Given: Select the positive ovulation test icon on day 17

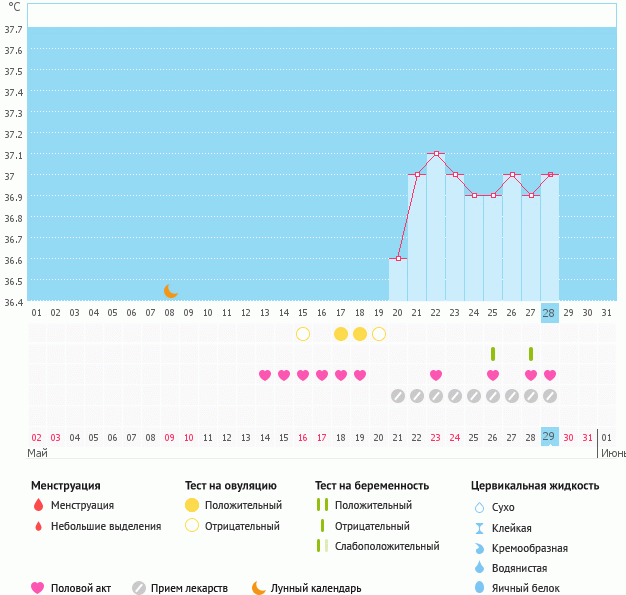Looking at the screenshot, I should point(341,333).
